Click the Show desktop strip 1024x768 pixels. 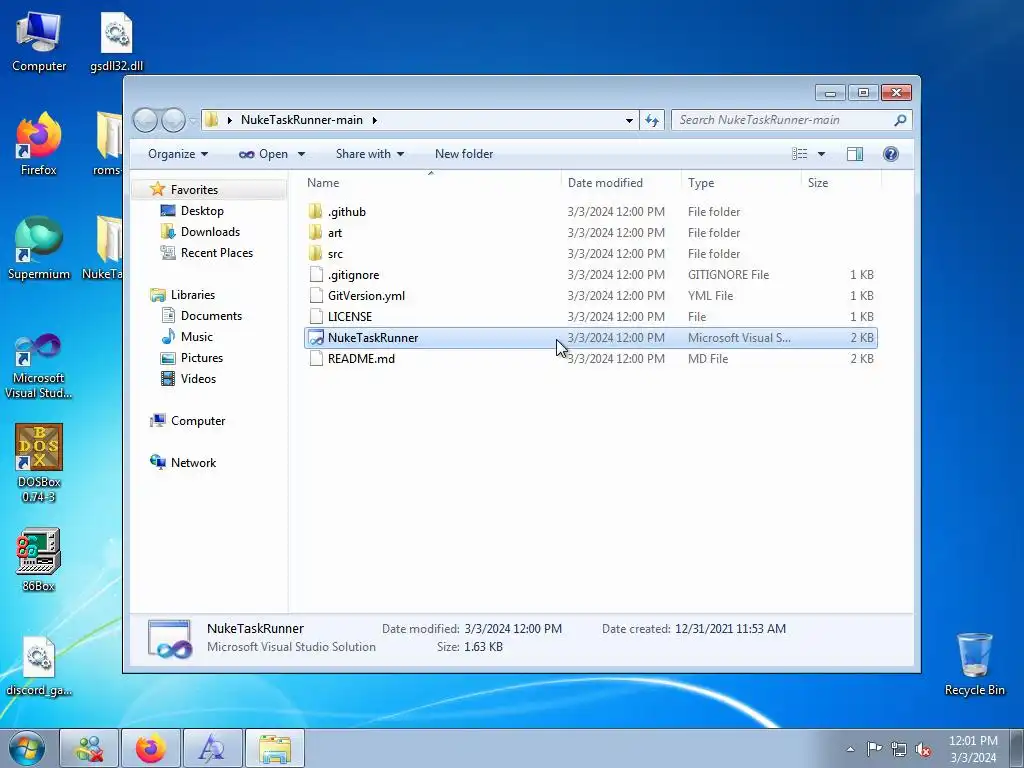(1017, 748)
